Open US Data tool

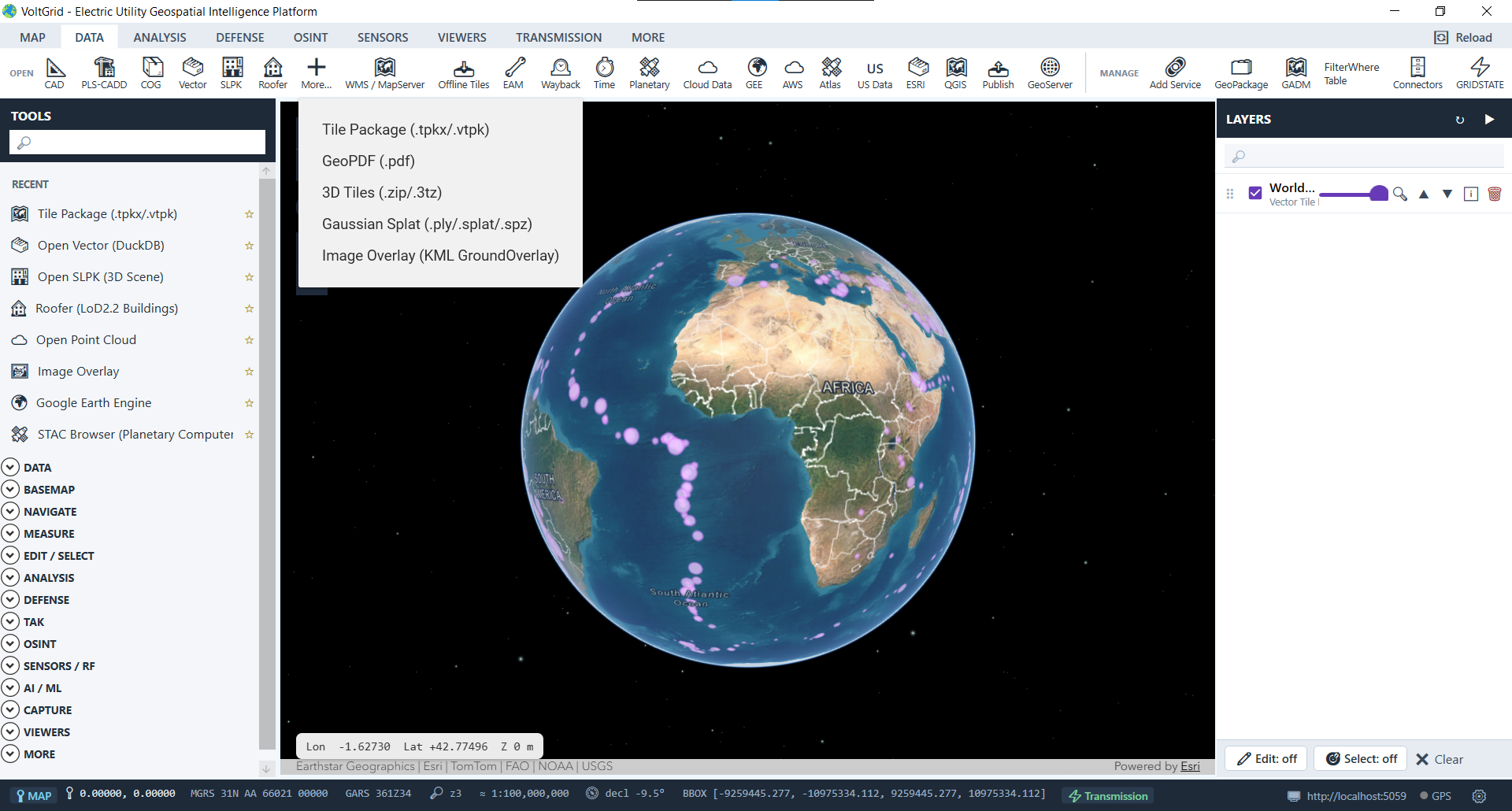click(875, 73)
